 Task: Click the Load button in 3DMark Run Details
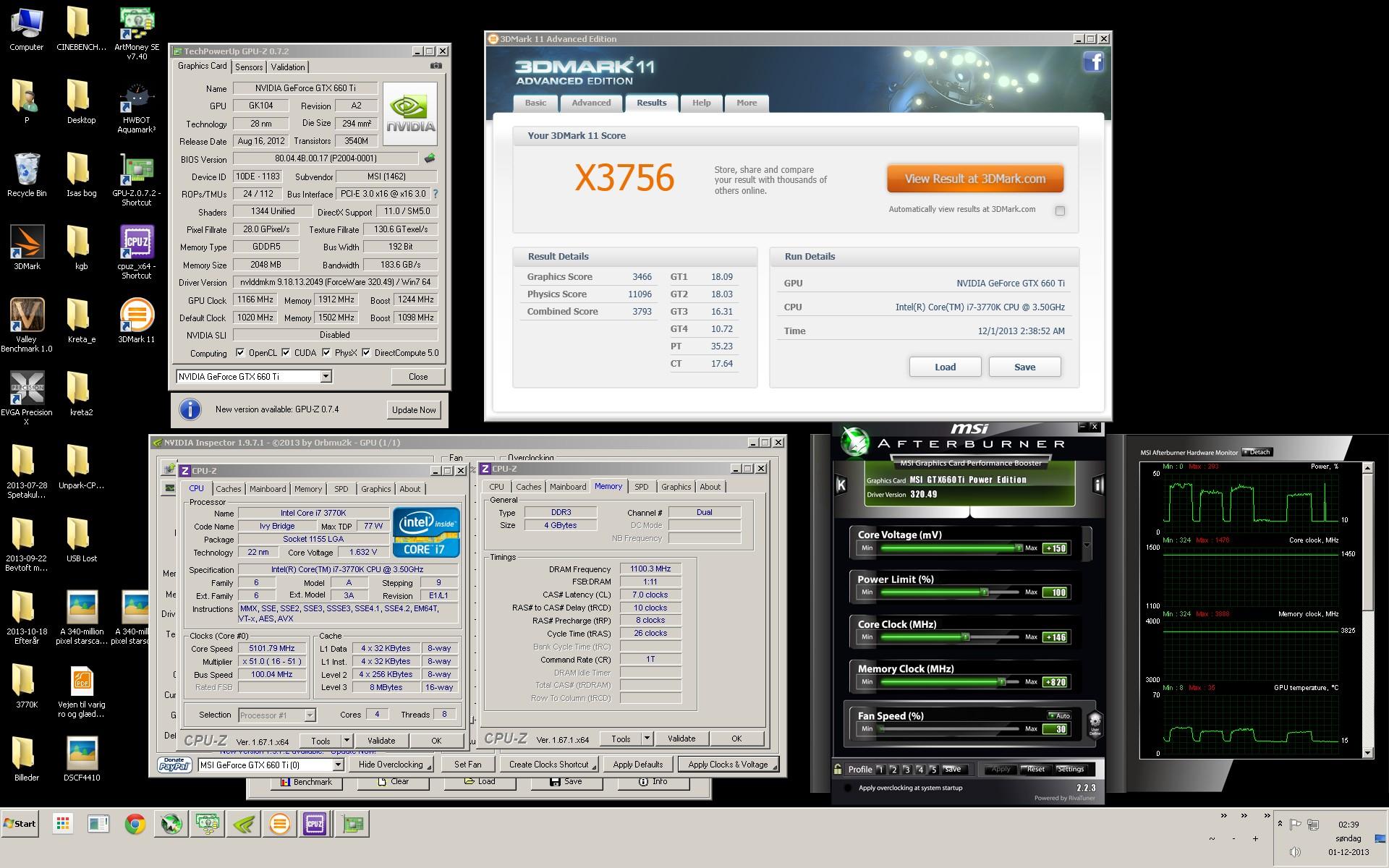tap(945, 367)
